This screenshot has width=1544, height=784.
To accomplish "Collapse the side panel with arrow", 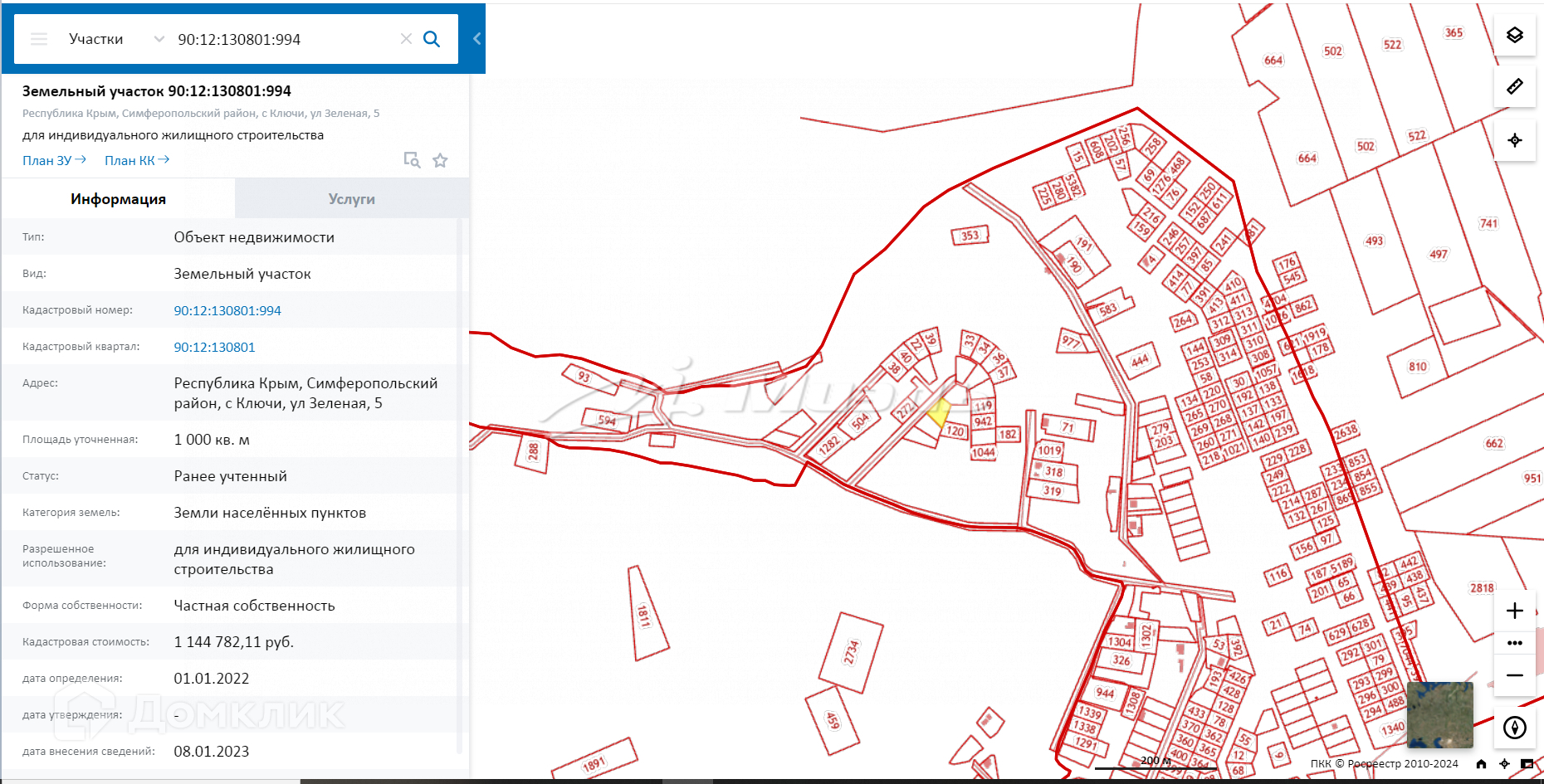I will tap(476, 38).
